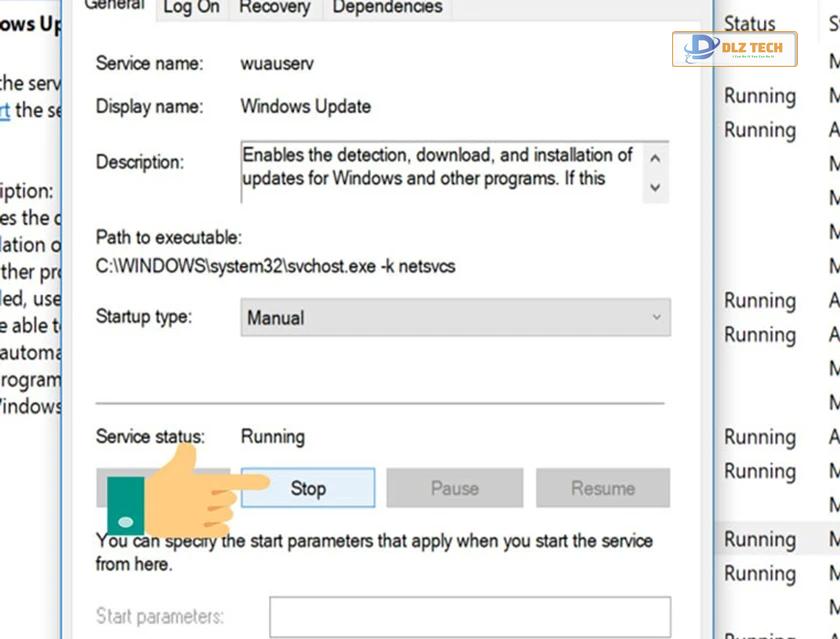Switch to the Log On tab
This screenshot has width=840, height=639.
coord(191,8)
